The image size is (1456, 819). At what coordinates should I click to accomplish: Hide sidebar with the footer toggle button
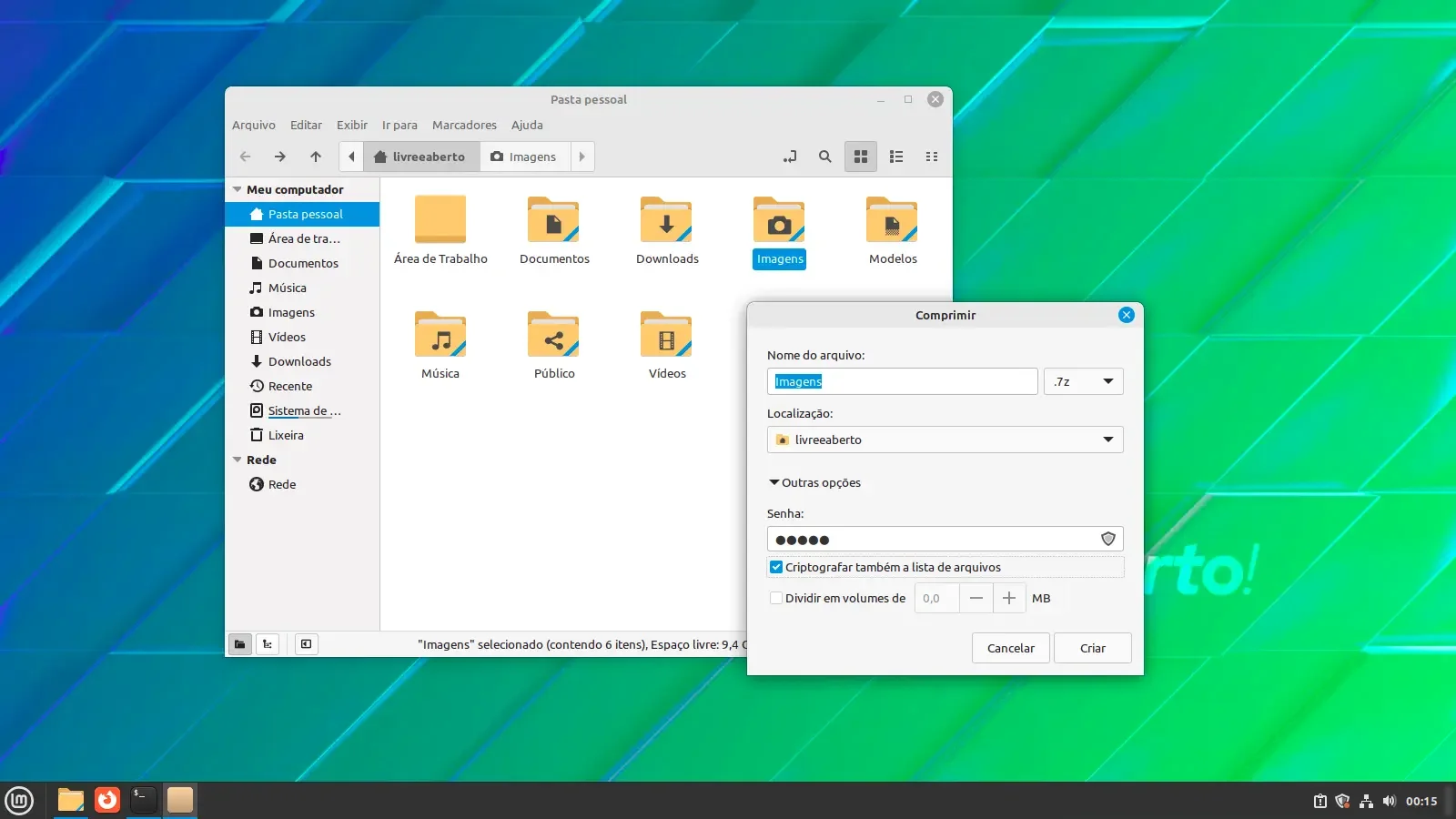click(x=307, y=644)
